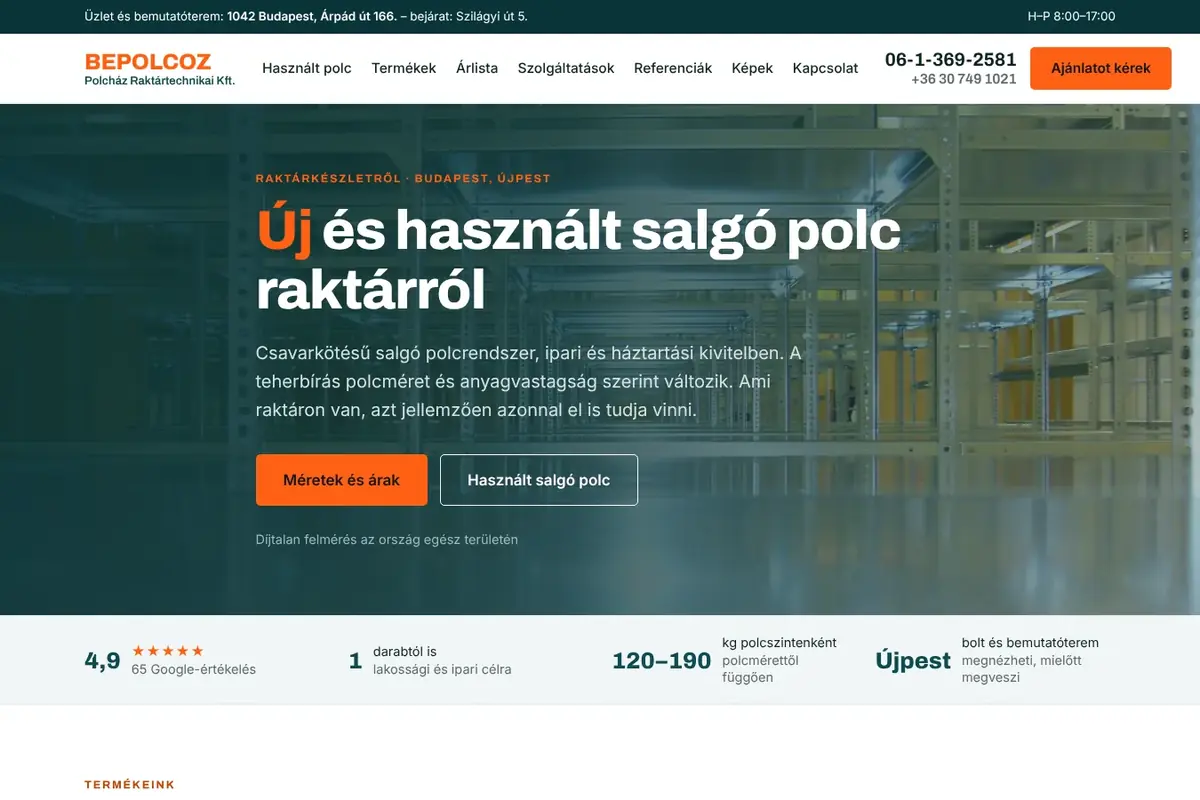Click the kg polcszintenként text
1200x800 pixels.
click(779, 642)
